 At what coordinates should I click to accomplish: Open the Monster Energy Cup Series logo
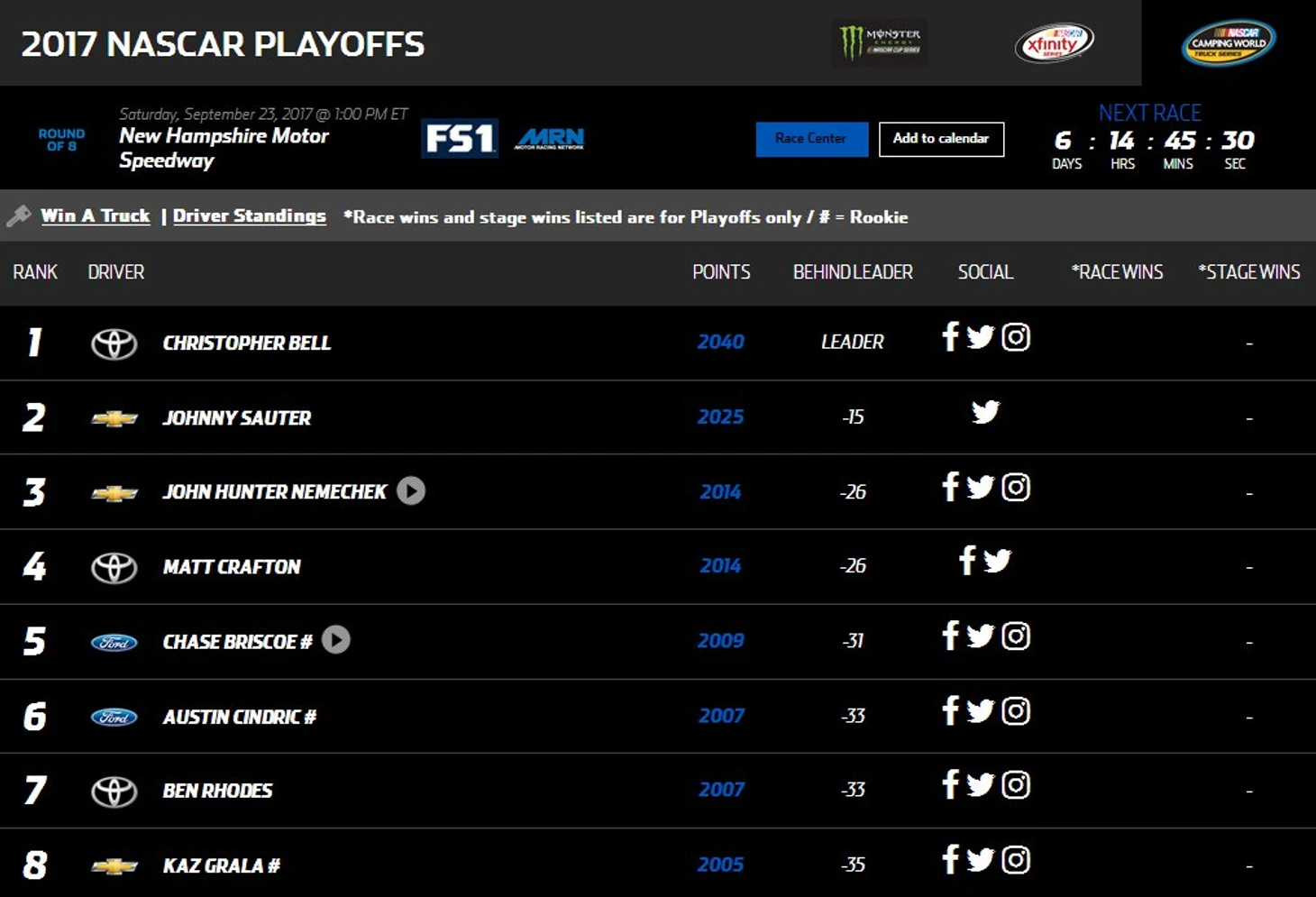(880, 42)
